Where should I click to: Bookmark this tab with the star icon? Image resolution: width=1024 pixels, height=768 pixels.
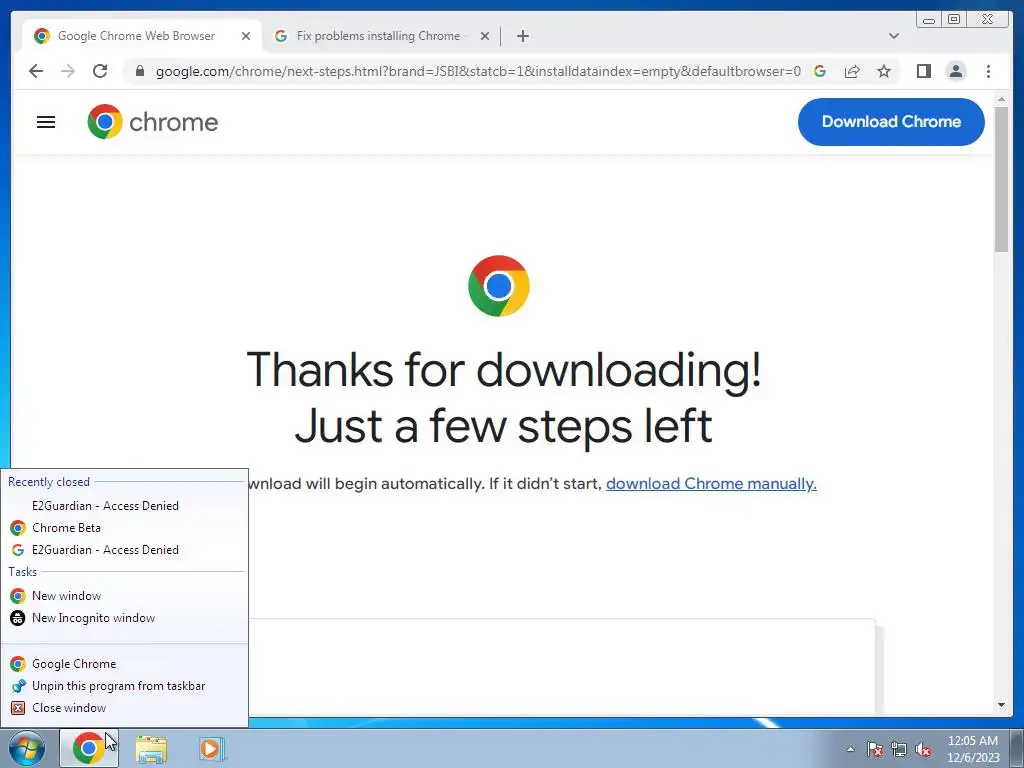pyautogui.click(x=884, y=71)
